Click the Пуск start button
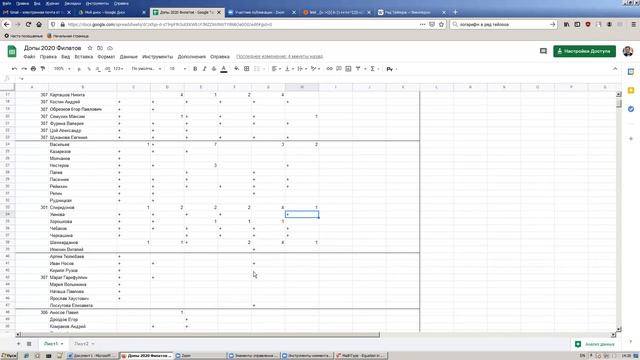640x360 pixels. (9, 356)
